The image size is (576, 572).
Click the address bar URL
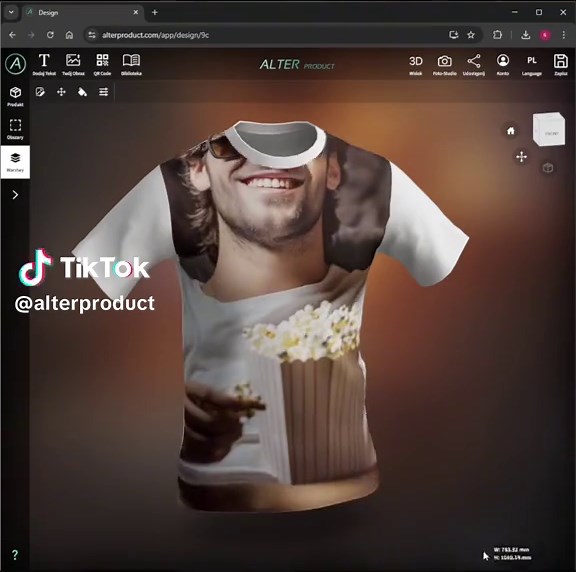click(x=155, y=35)
